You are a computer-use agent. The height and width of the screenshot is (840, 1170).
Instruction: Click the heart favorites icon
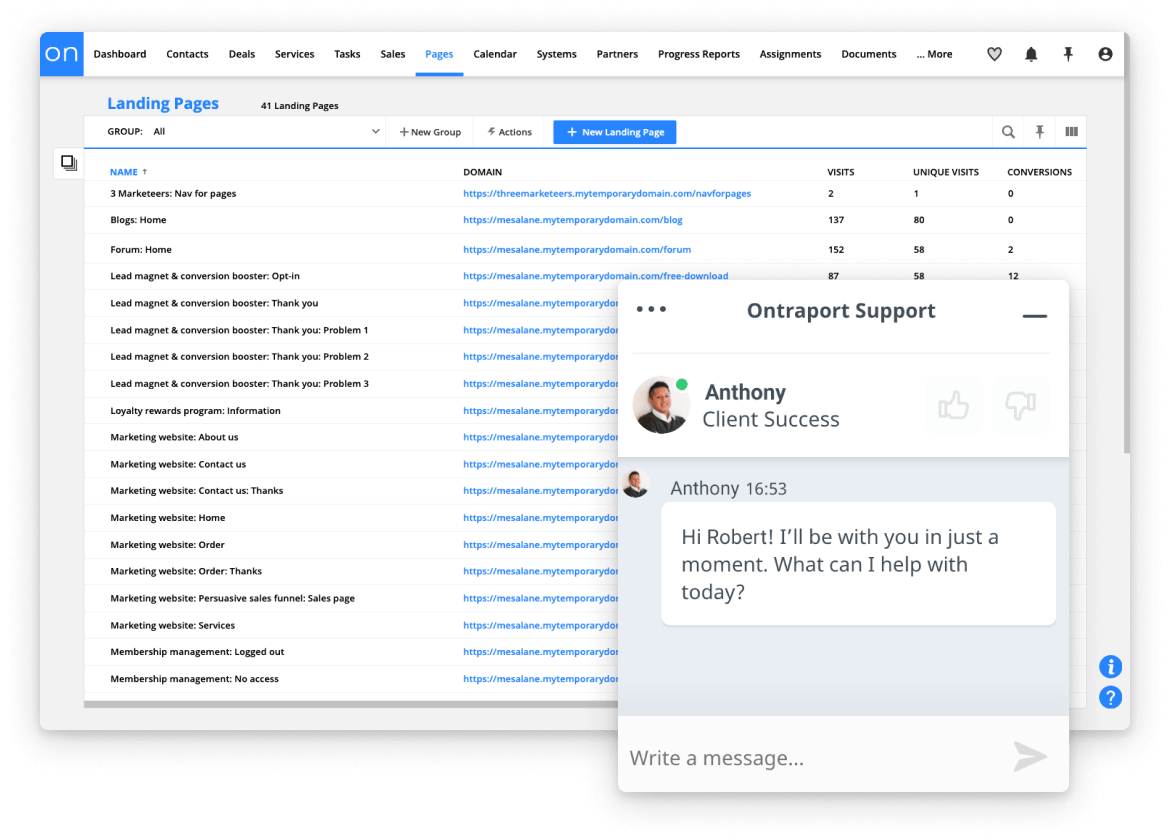point(994,54)
